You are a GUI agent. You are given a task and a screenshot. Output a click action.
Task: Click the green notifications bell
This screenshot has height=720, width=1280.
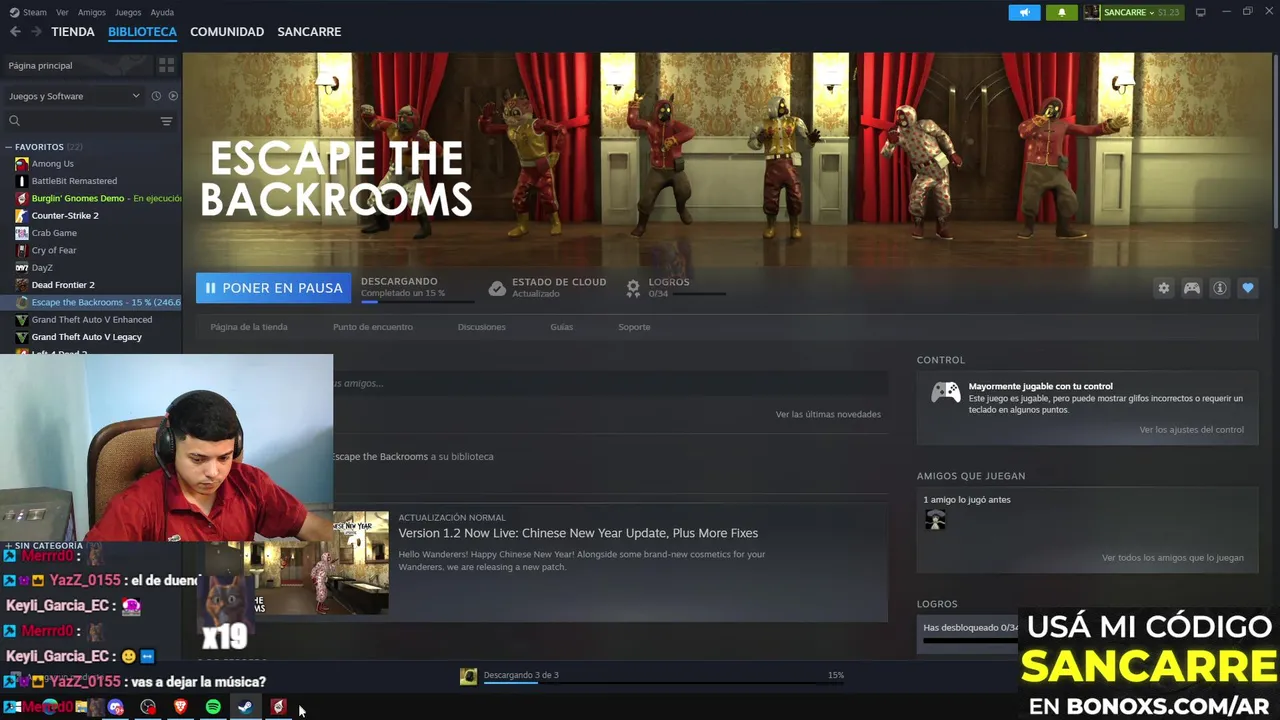[1061, 12]
